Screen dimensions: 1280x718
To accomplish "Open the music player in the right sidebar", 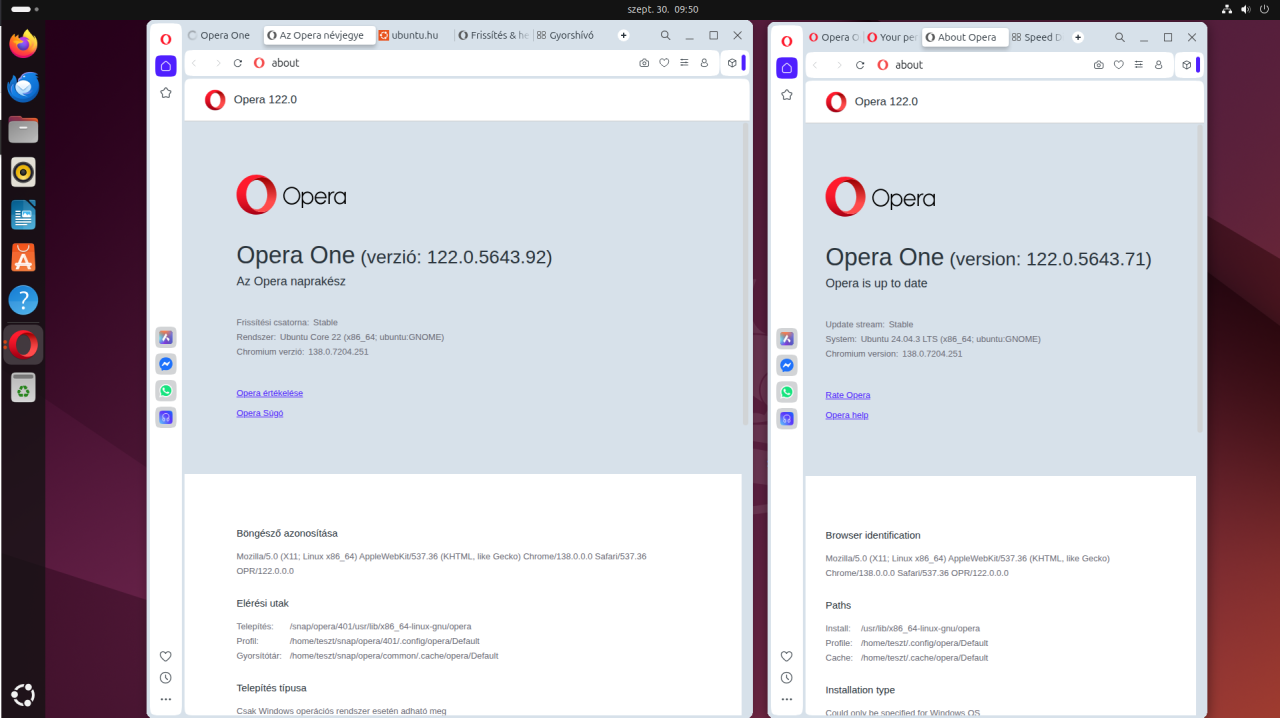I will [x=787, y=419].
